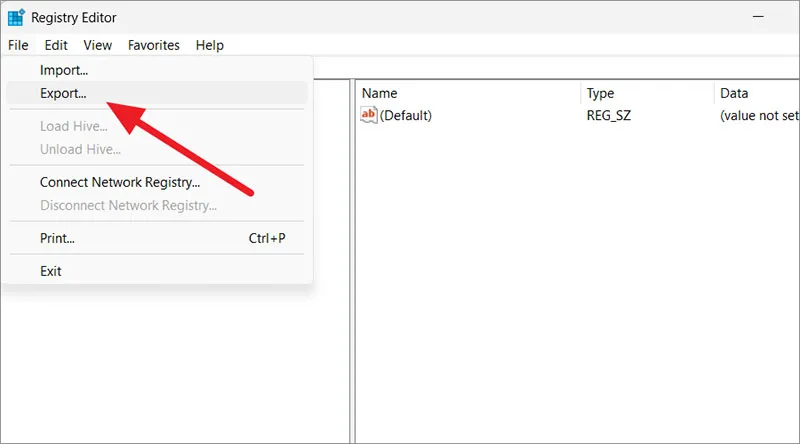Click the Name column header
This screenshot has width=800, height=444.
(468, 93)
